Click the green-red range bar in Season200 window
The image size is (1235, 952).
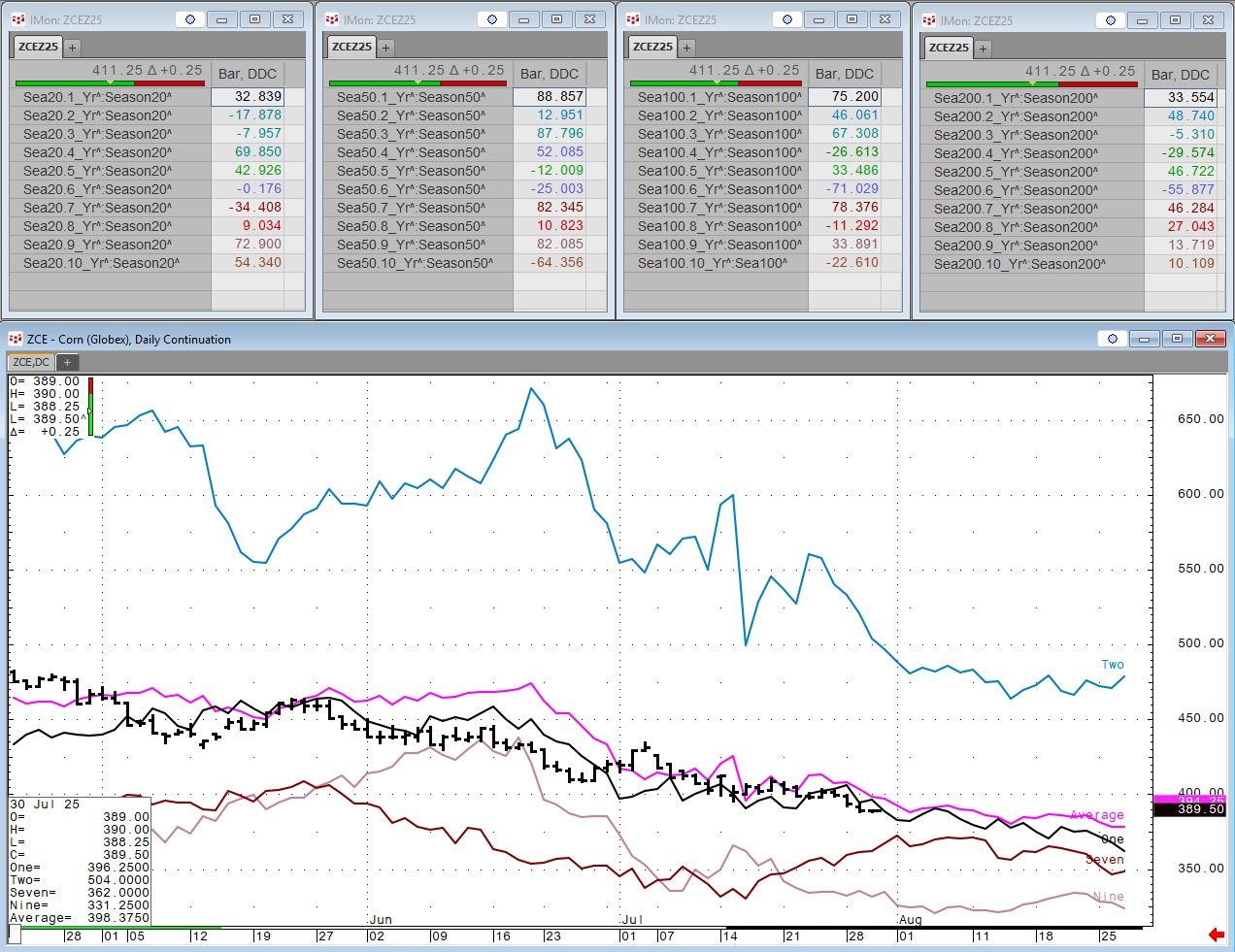(1031, 84)
